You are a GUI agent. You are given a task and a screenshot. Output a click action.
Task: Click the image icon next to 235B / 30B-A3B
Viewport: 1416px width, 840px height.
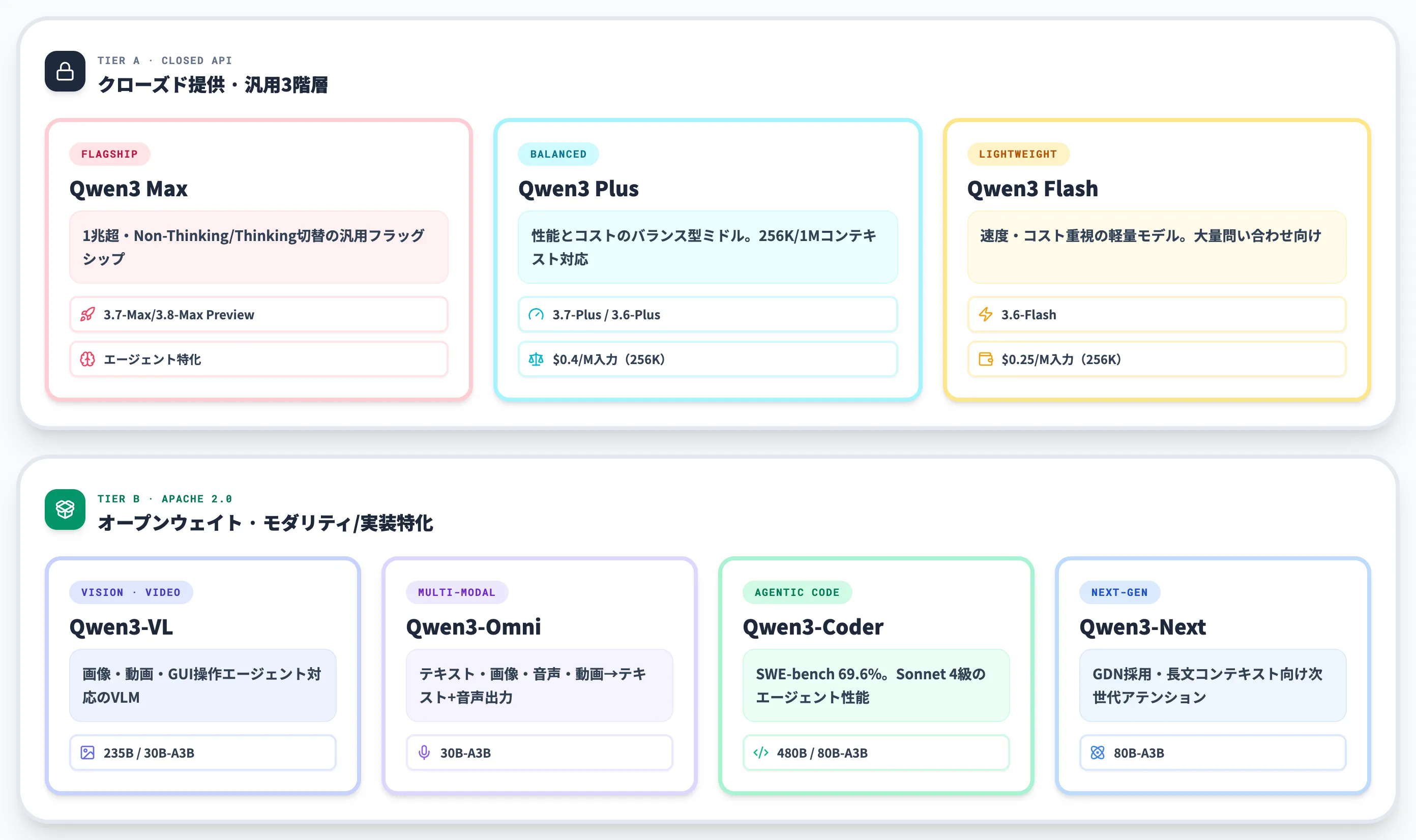click(87, 753)
